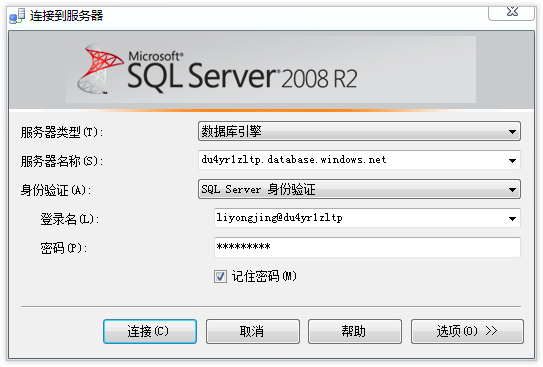Image resolution: width=543 pixels, height=367 pixels.
Task: Click the 连接(C) button
Action: (x=150, y=331)
